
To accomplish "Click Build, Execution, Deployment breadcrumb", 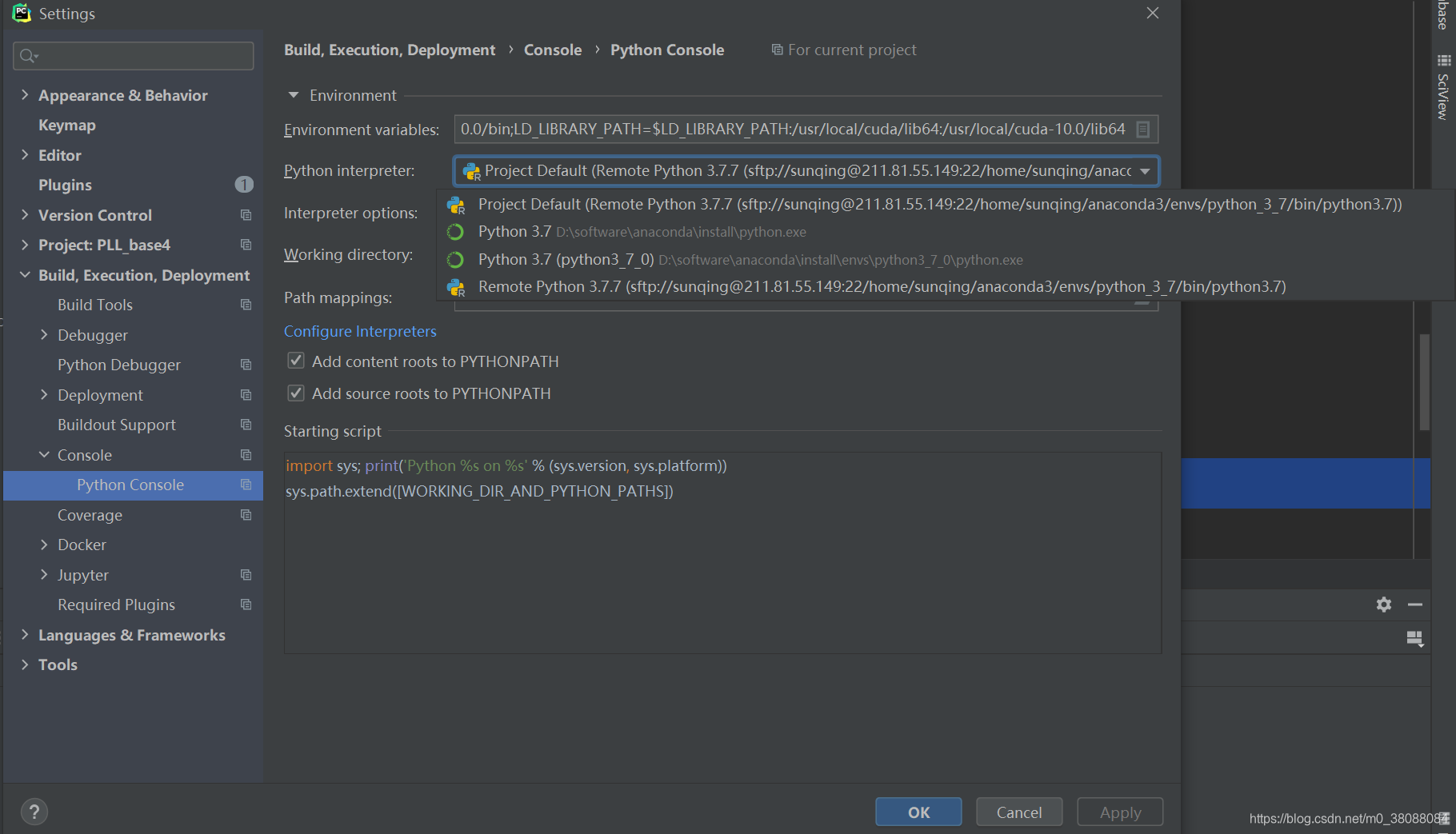I will pyautogui.click(x=390, y=50).
